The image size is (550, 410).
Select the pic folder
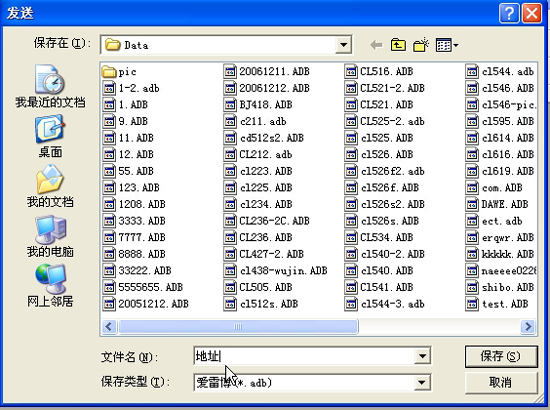119,72
